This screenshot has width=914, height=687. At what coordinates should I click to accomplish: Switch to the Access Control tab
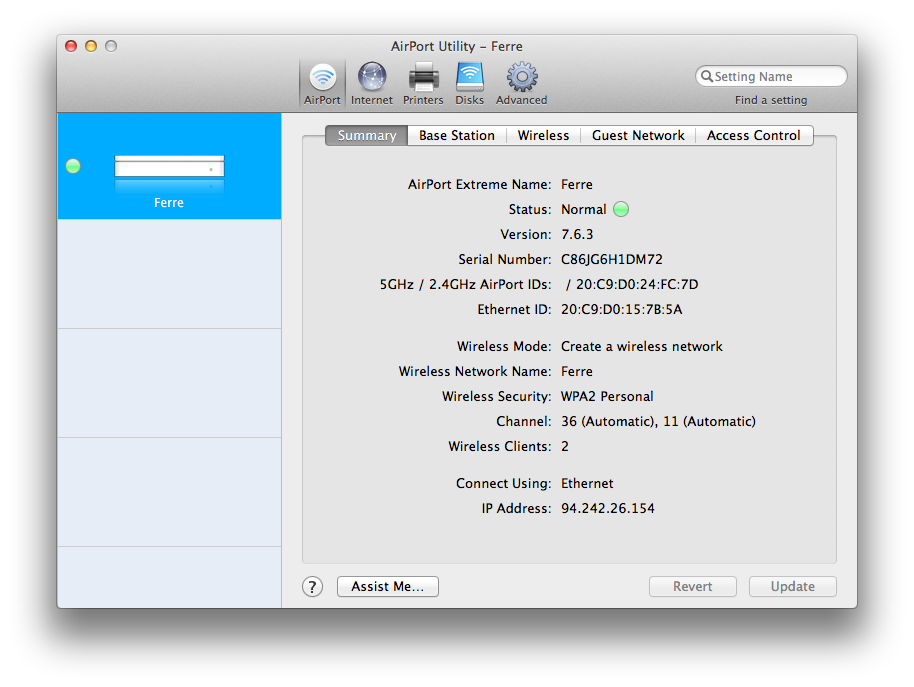point(754,136)
